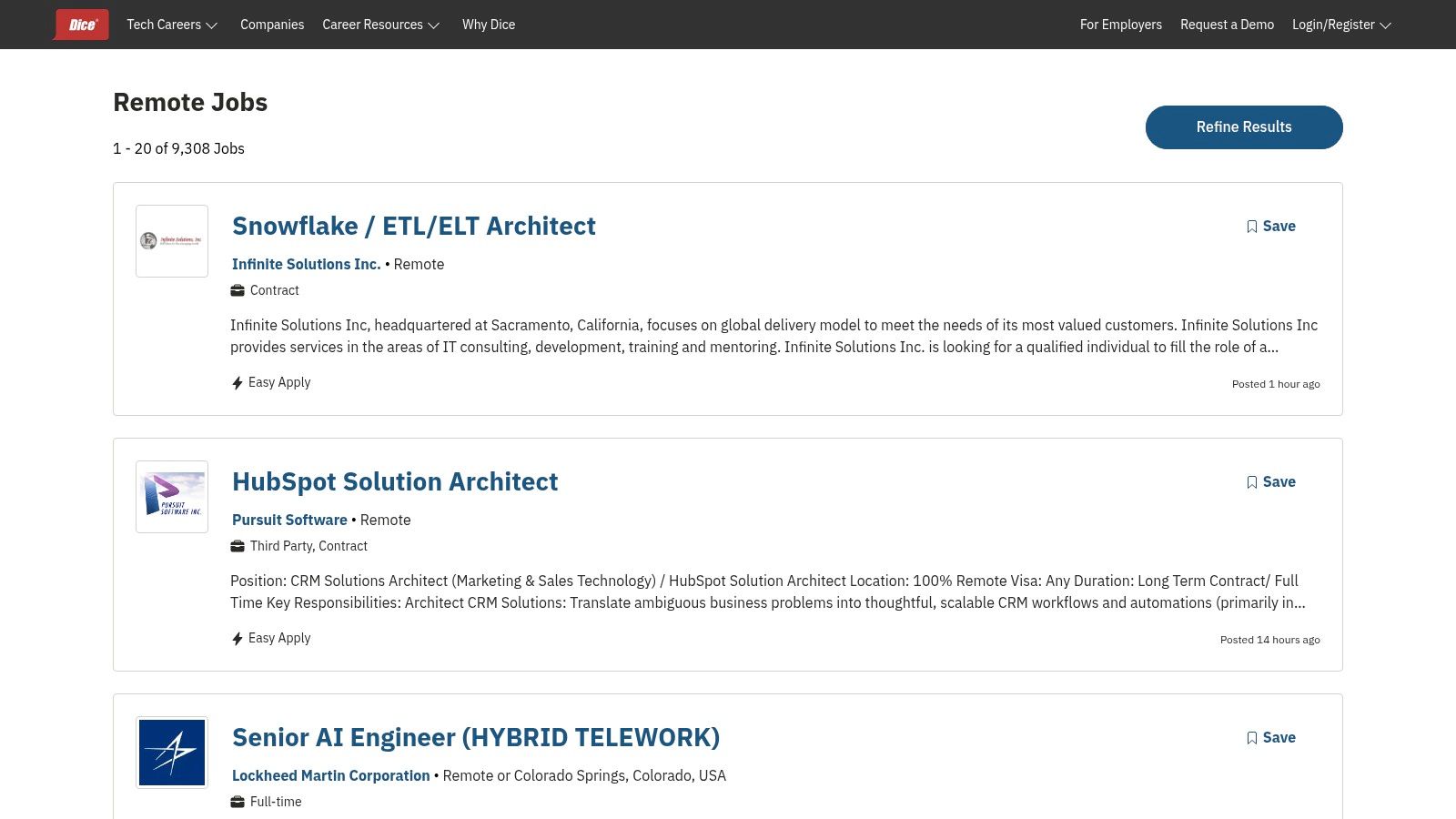Screen dimensions: 1456x819
Task: Save the Snowflake / ETL/ELT Architect job
Action: 1271,226
